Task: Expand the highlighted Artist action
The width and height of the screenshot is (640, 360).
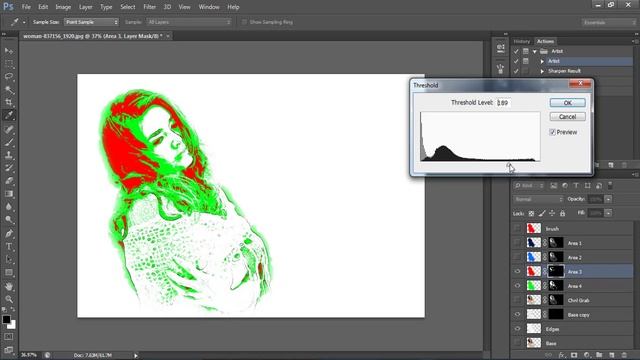Action: pos(542,61)
